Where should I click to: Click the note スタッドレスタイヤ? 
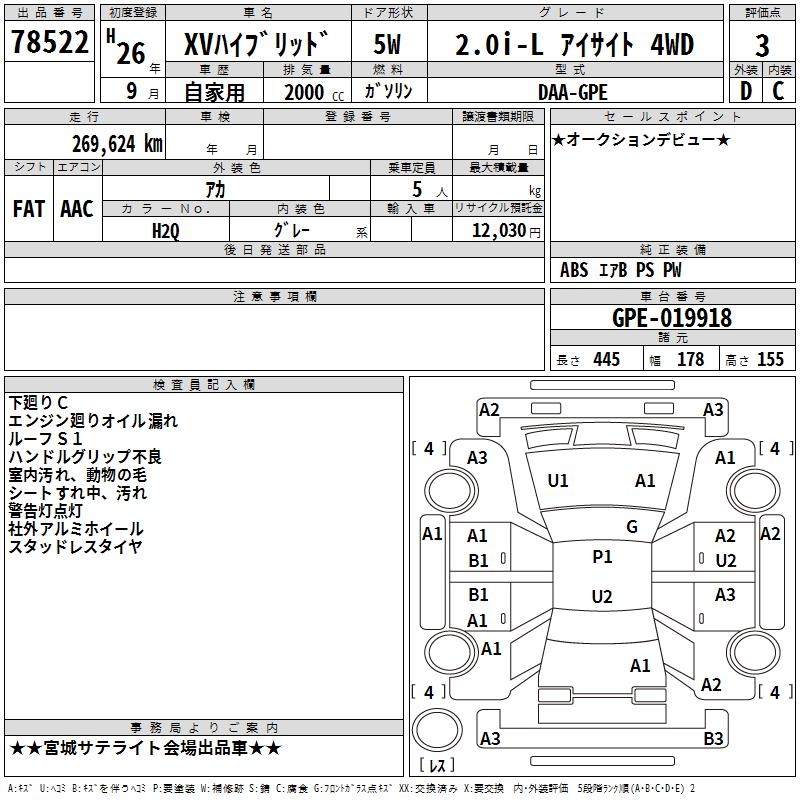point(76,546)
